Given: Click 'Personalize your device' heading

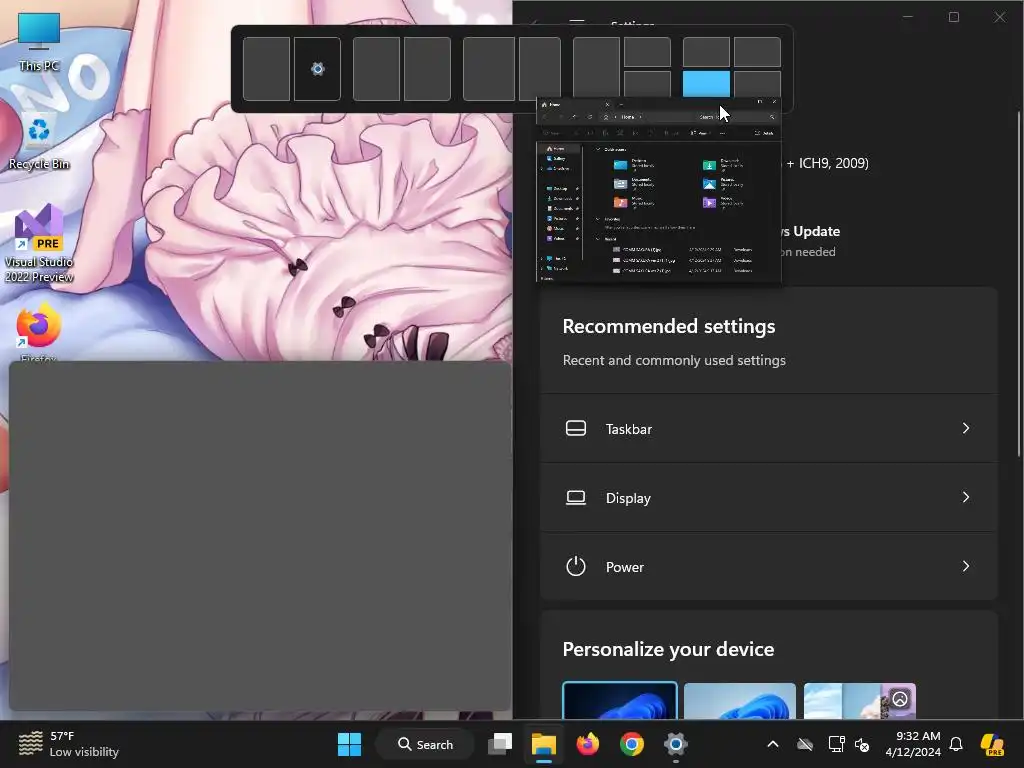Looking at the screenshot, I should [668, 649].
